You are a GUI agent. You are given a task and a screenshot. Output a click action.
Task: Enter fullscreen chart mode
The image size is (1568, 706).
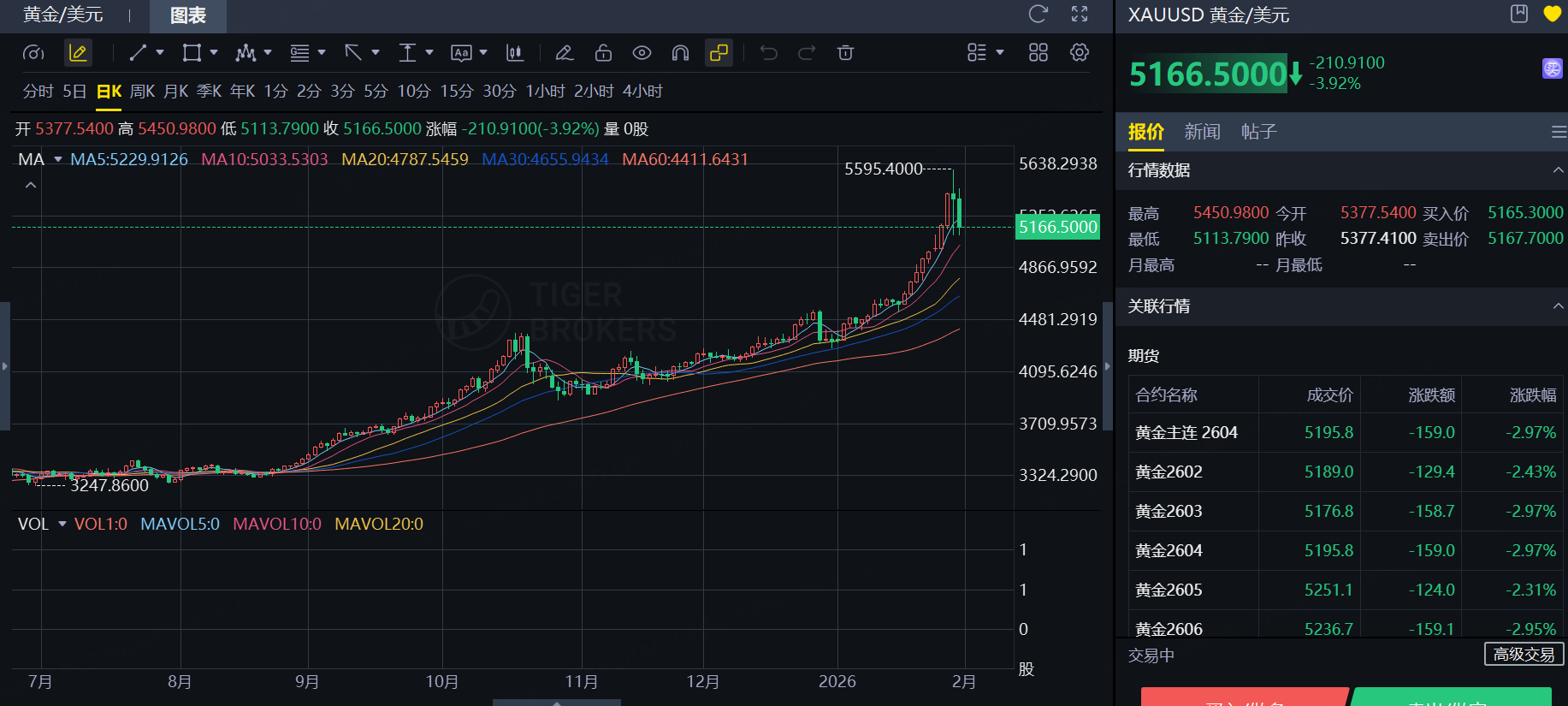pyautogui.click(x=1080, y=14)
